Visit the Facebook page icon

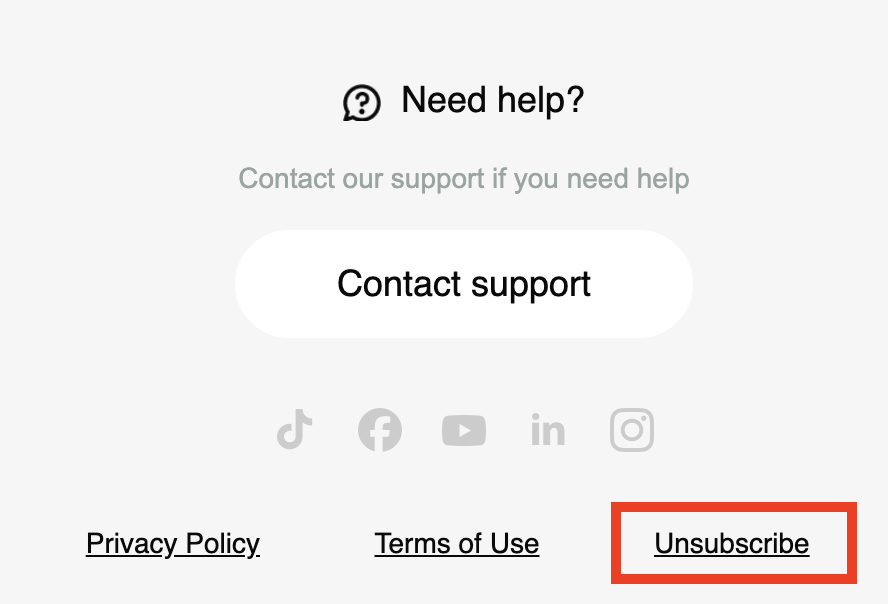click(x=380, y=431)
